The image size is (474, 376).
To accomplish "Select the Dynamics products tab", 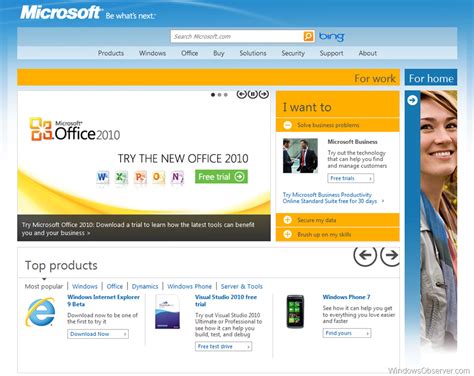I will (145, 286).
